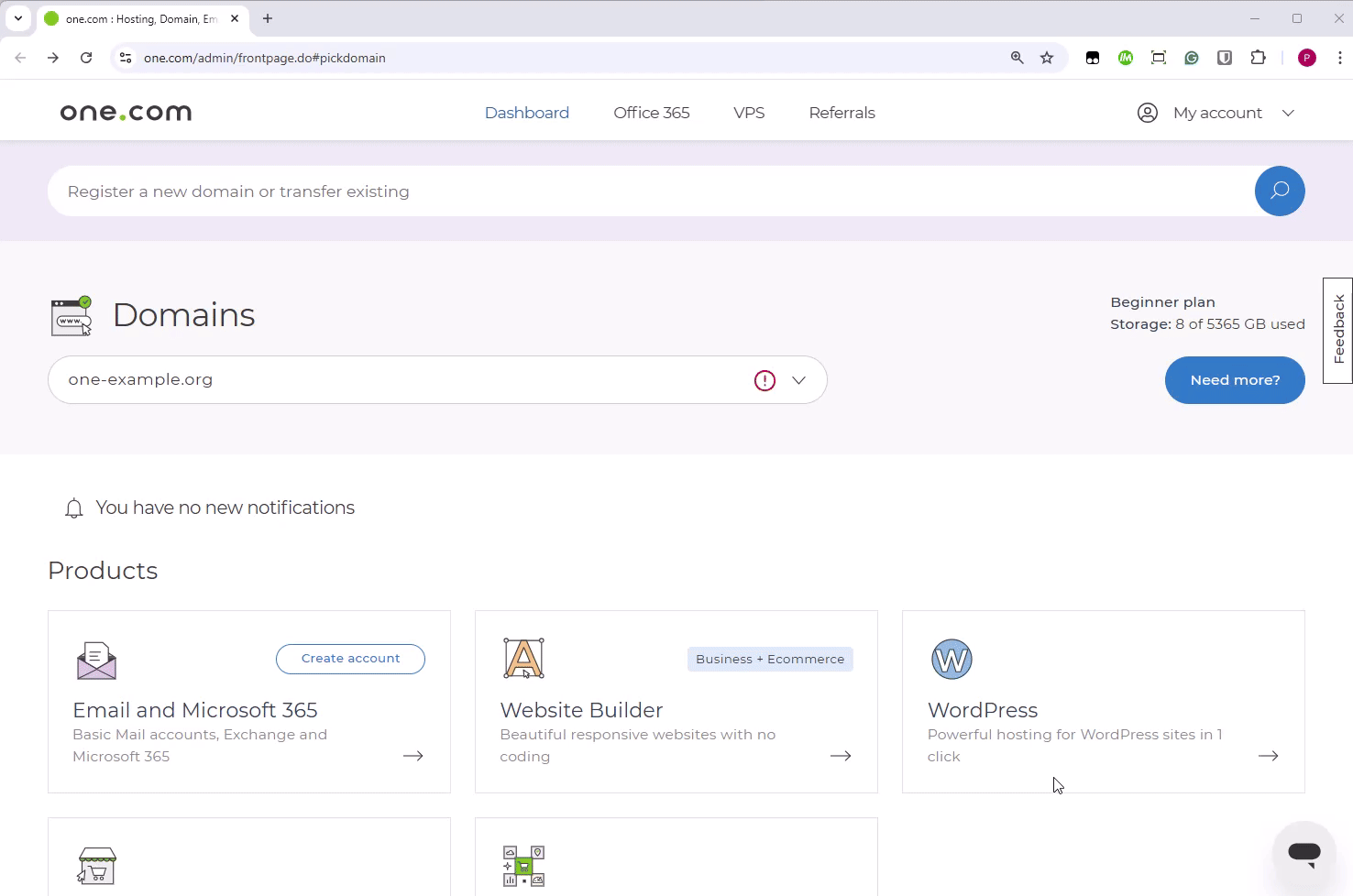Click the arrow in Website Builder card
Screen dimensions: 1353x896
point(841,756)
